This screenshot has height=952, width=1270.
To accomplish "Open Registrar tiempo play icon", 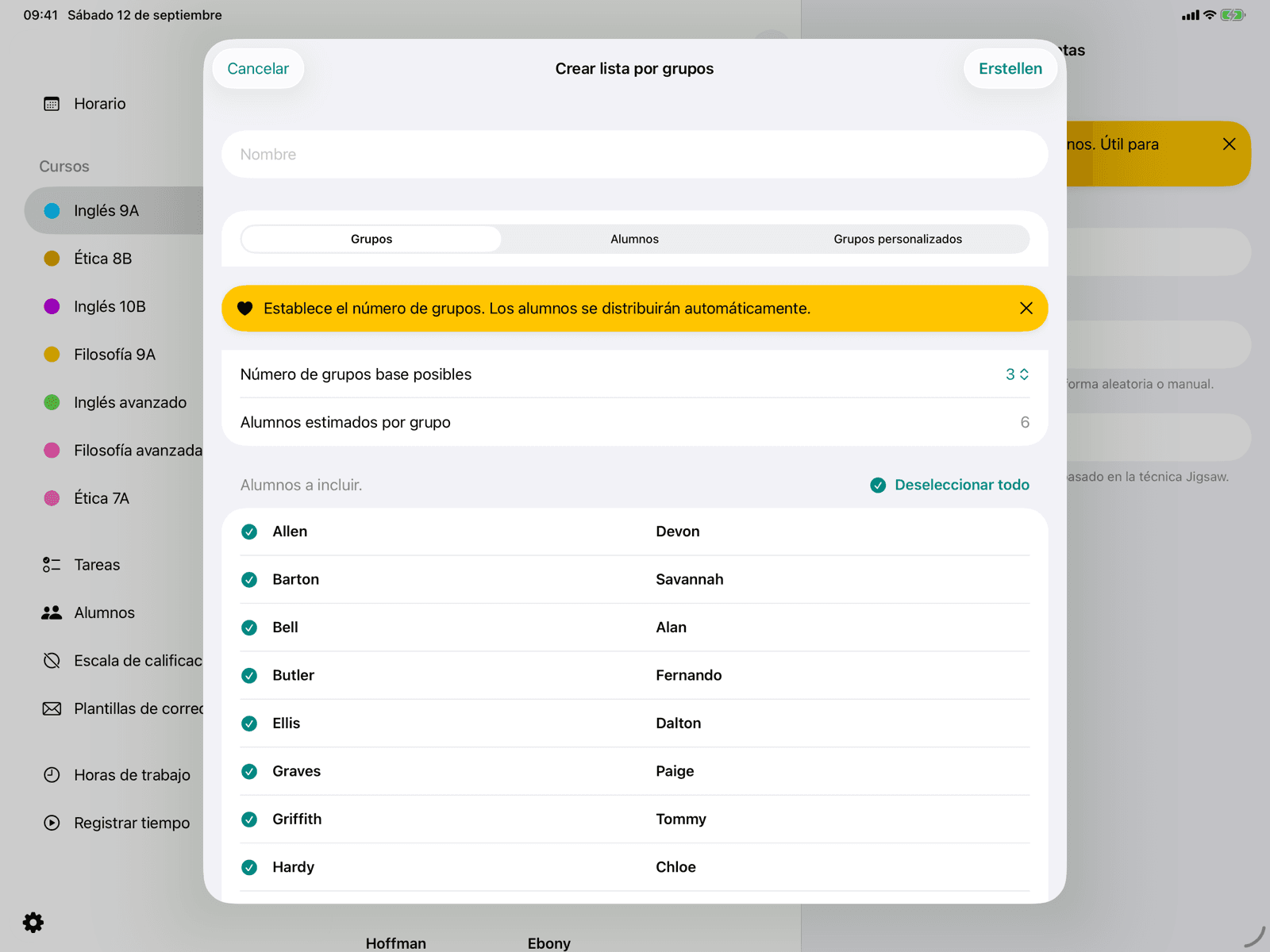I will (52, 823).
